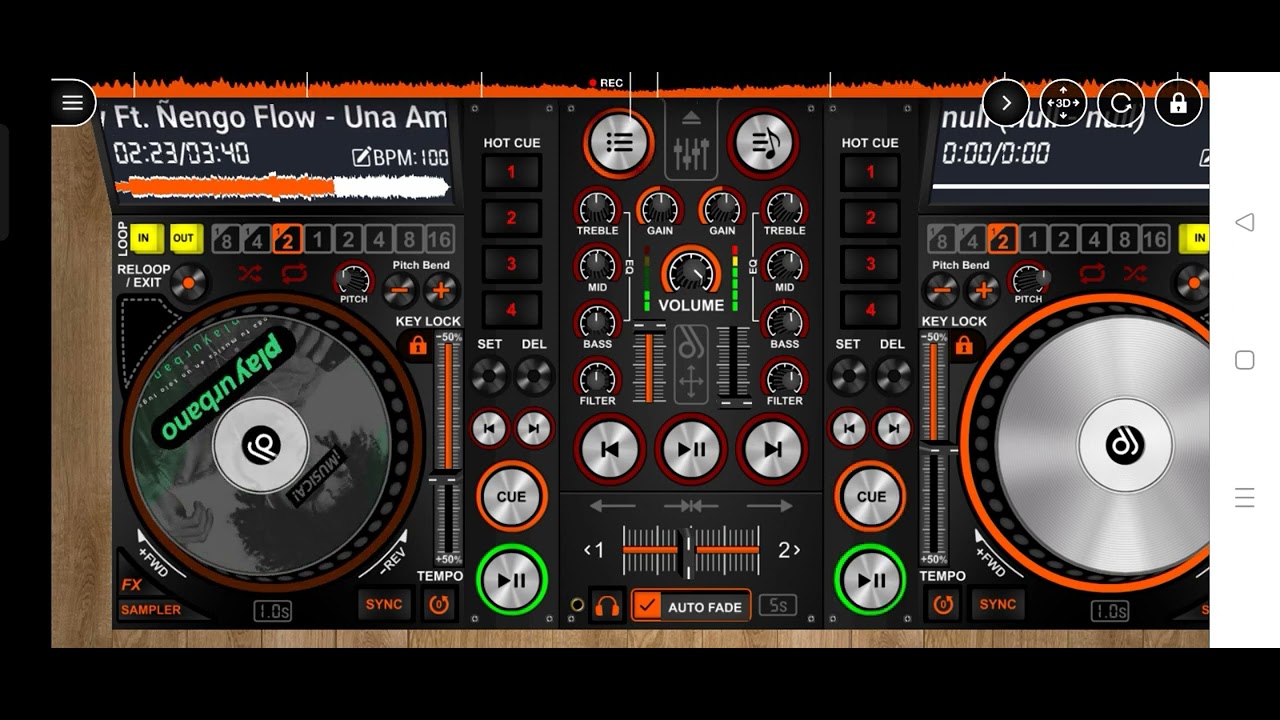Click left deck FILTER knob
Viewport: 1280px width, 720px height.
click(x=597, y=378)
